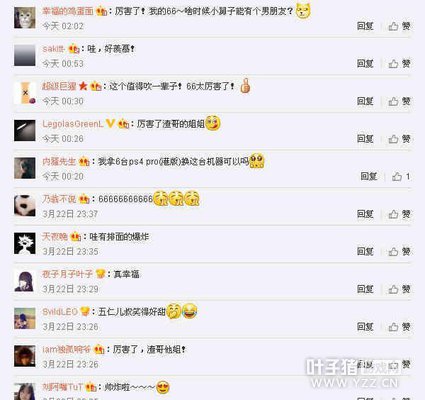425x400 pixels.
Task: Like the comment from March 22 23:35
Action: [399, 251]
